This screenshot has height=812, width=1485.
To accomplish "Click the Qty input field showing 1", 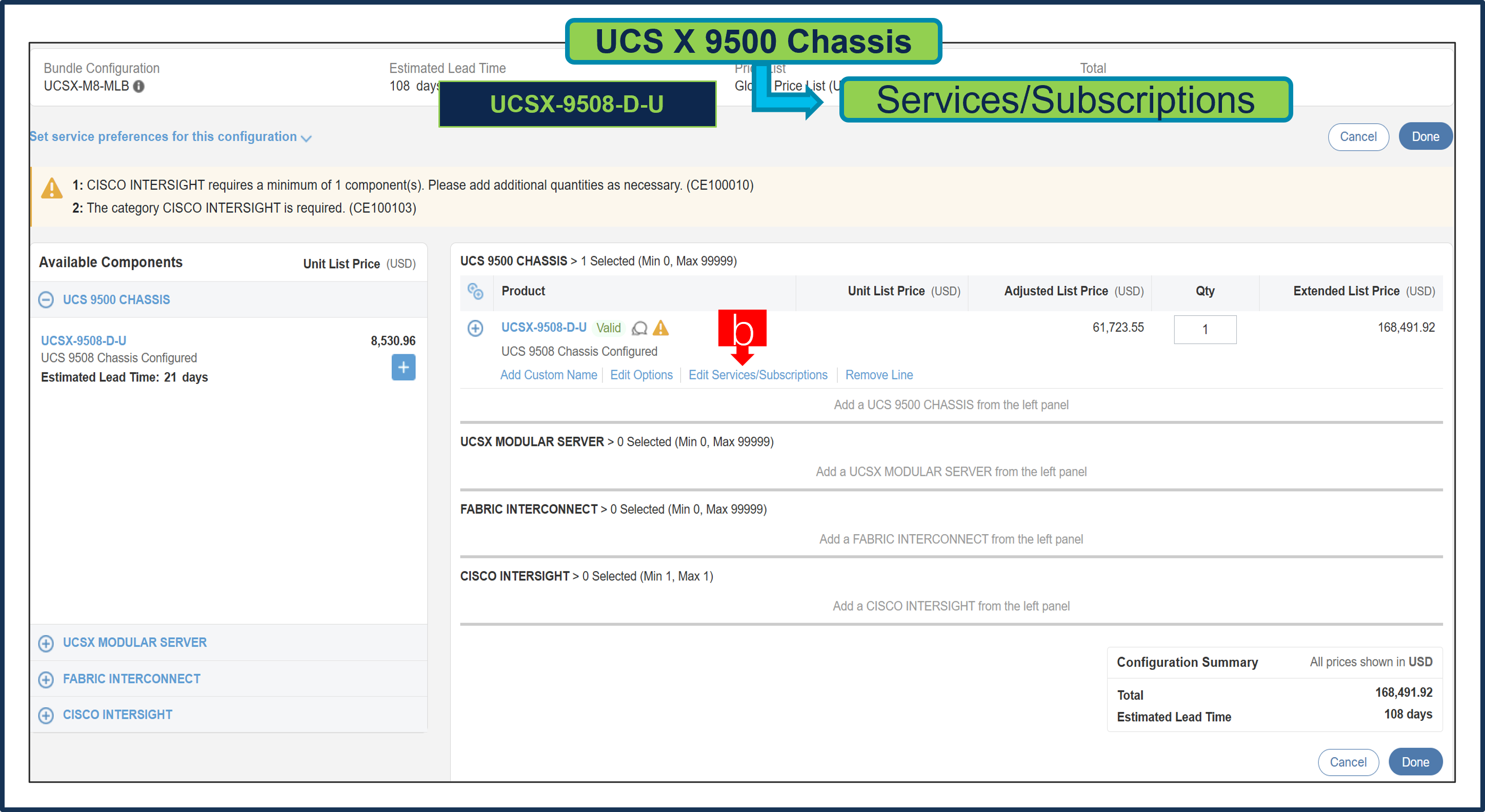I will 1205,330.
